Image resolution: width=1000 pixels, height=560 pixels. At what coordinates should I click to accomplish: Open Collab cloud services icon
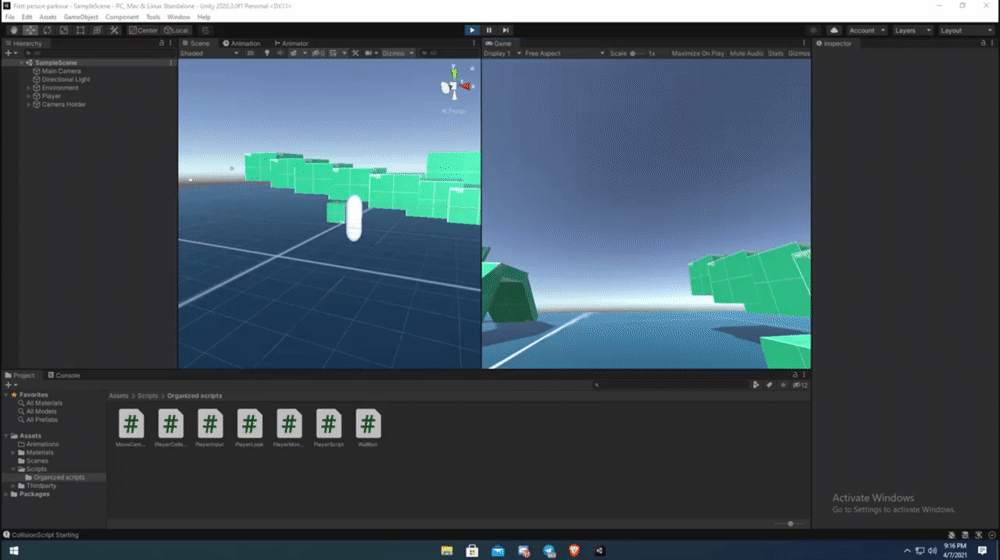(834, 30)
